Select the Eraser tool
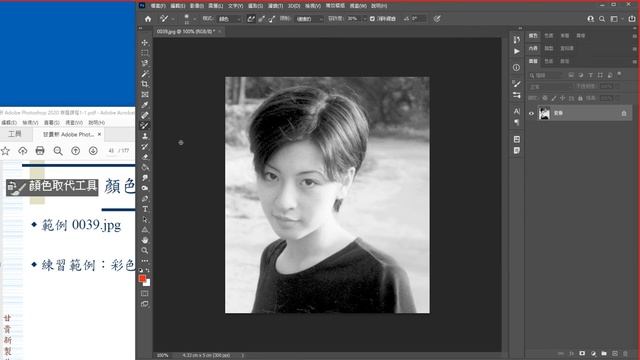Viewport: 640px width, 360px height. [145, 157]
